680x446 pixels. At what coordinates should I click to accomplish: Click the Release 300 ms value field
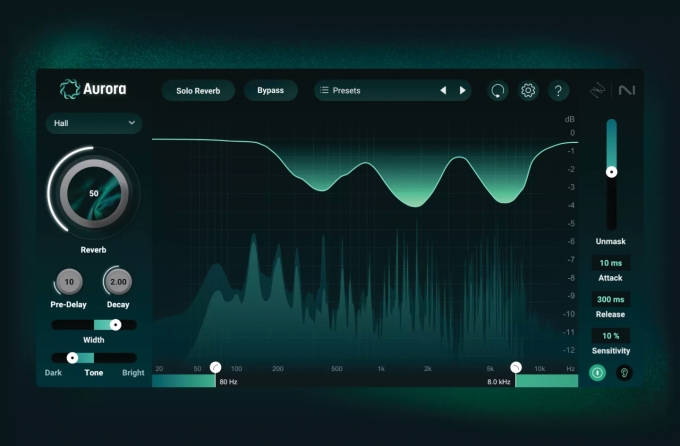[x=610, y=299]
